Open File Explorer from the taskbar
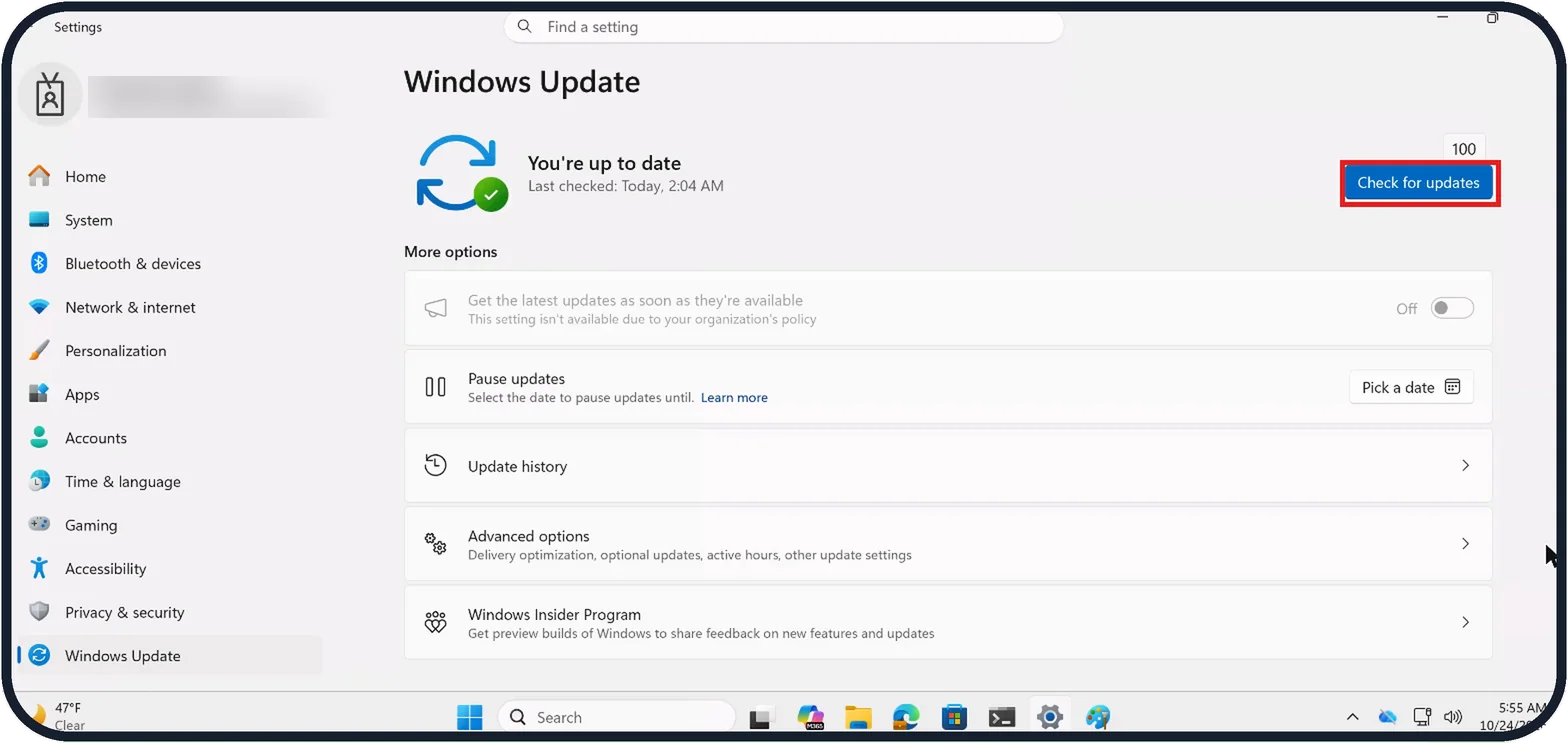Viewport: 1568px width, 743px height. tap(858, 717)
